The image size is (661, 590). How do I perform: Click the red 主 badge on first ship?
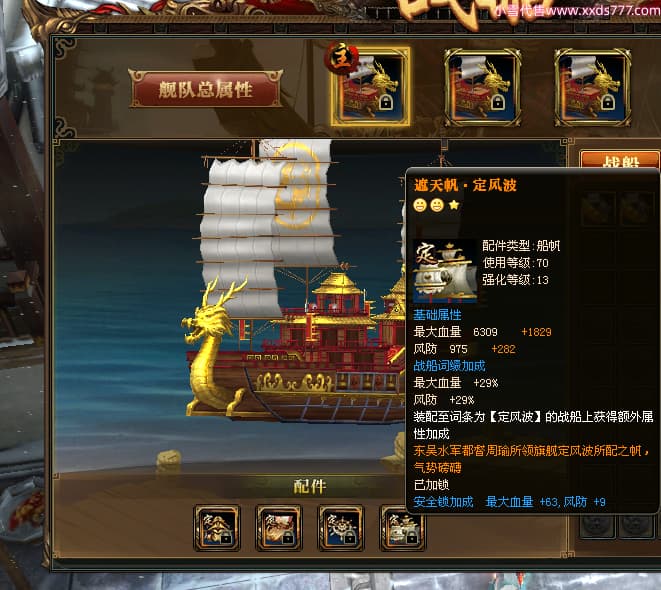341,59
